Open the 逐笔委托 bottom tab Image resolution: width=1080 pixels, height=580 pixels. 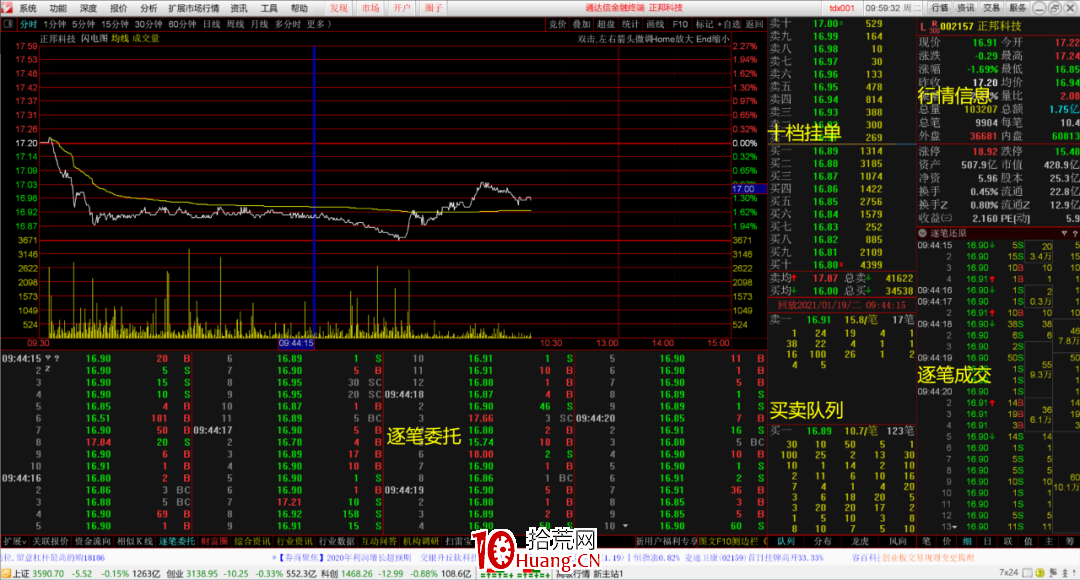pos(177,541)
